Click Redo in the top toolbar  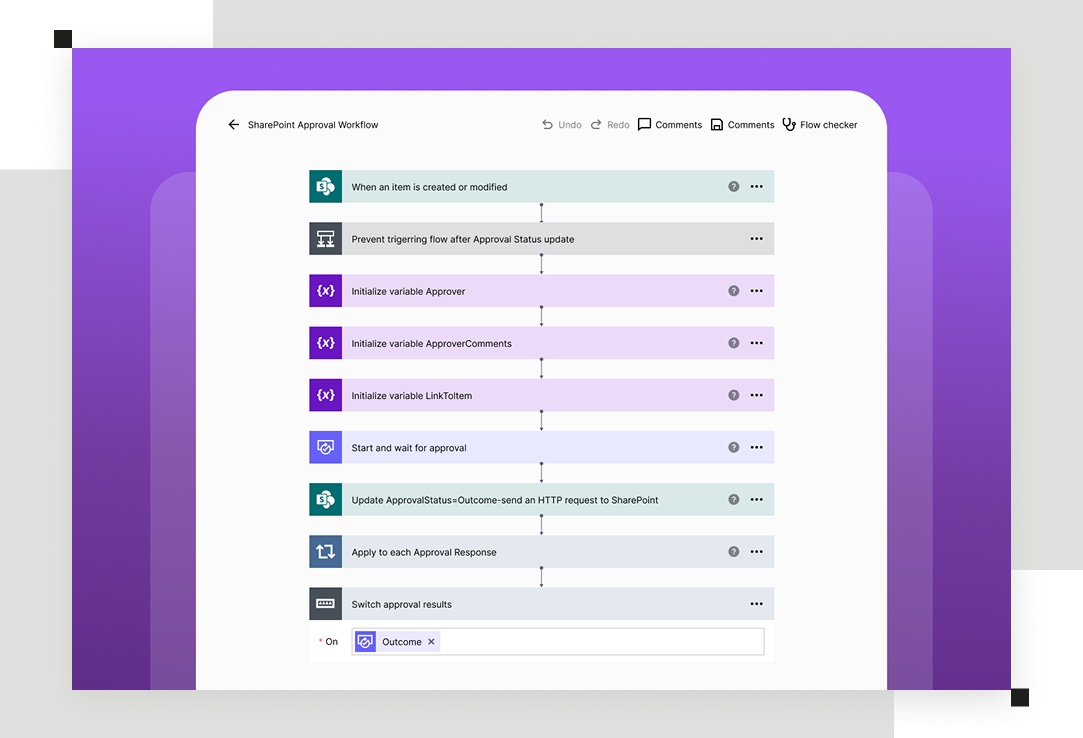(610, 125)
